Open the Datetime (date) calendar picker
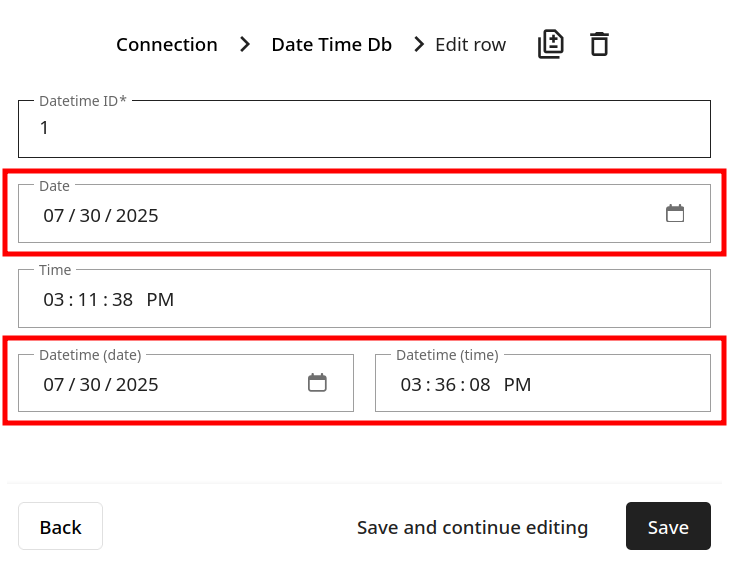729x569 pixels. [x=317, y=383]
